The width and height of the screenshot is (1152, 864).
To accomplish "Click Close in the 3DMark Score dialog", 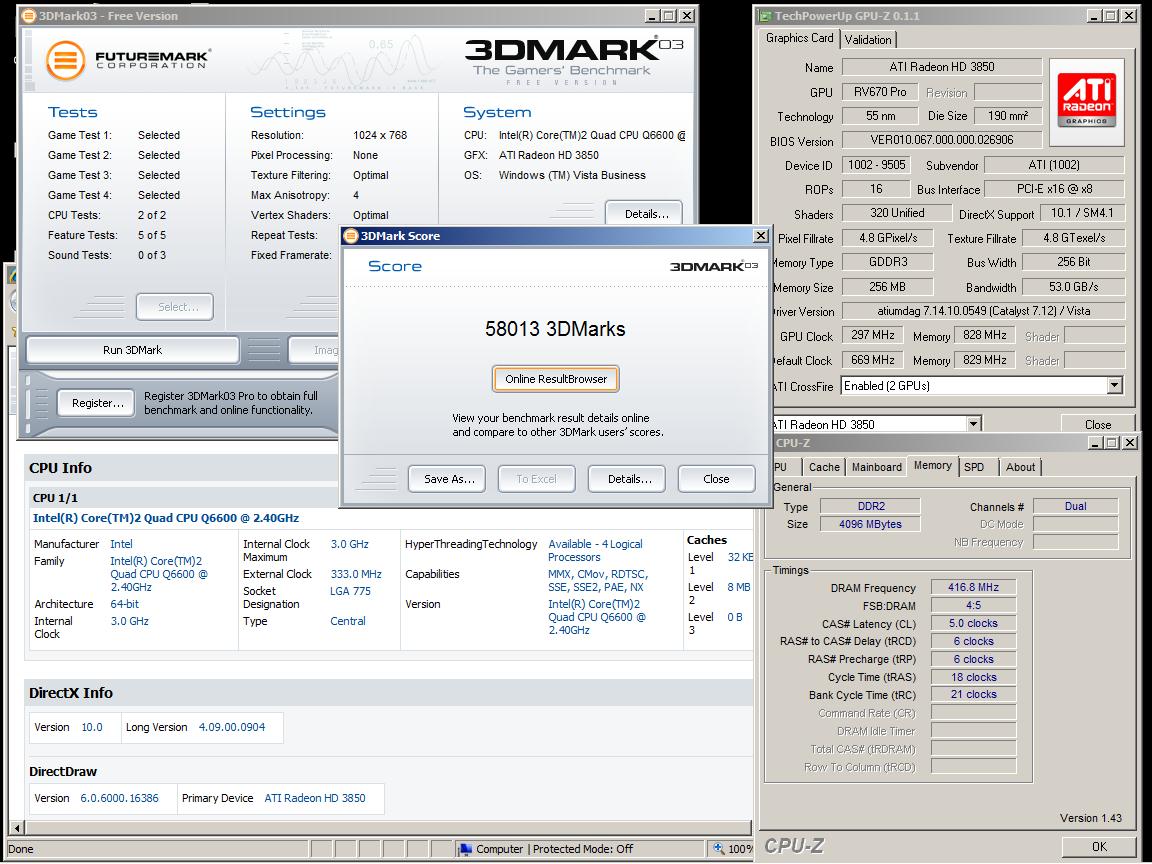I will [x=716, y=479].
